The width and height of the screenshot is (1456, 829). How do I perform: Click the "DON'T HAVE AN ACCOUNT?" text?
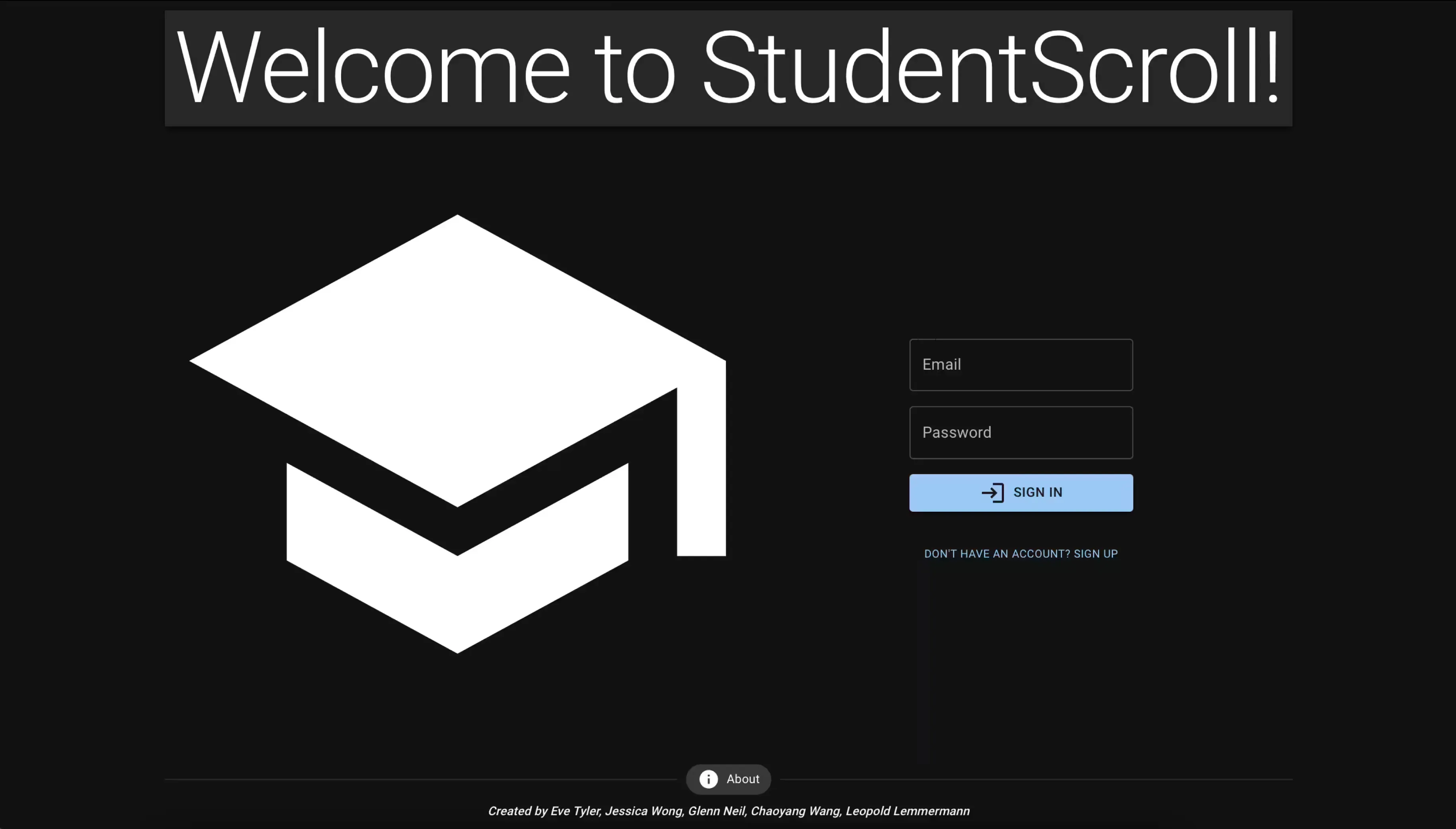[997, 554]
